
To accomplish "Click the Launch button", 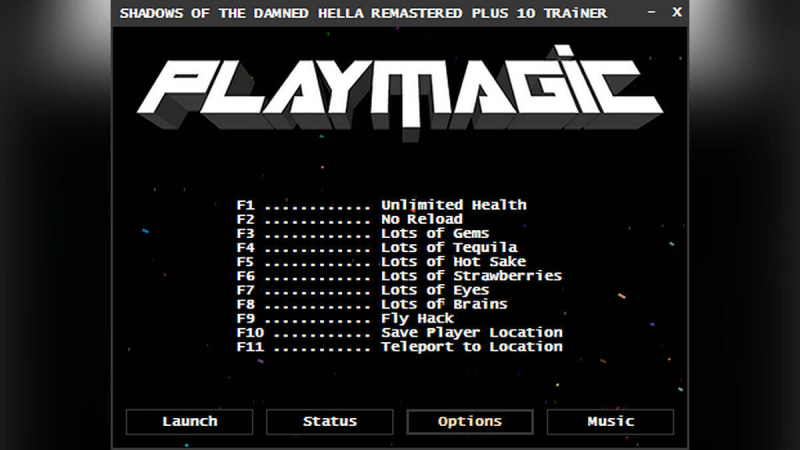I will pyautogui.click(x=189, y=421).
